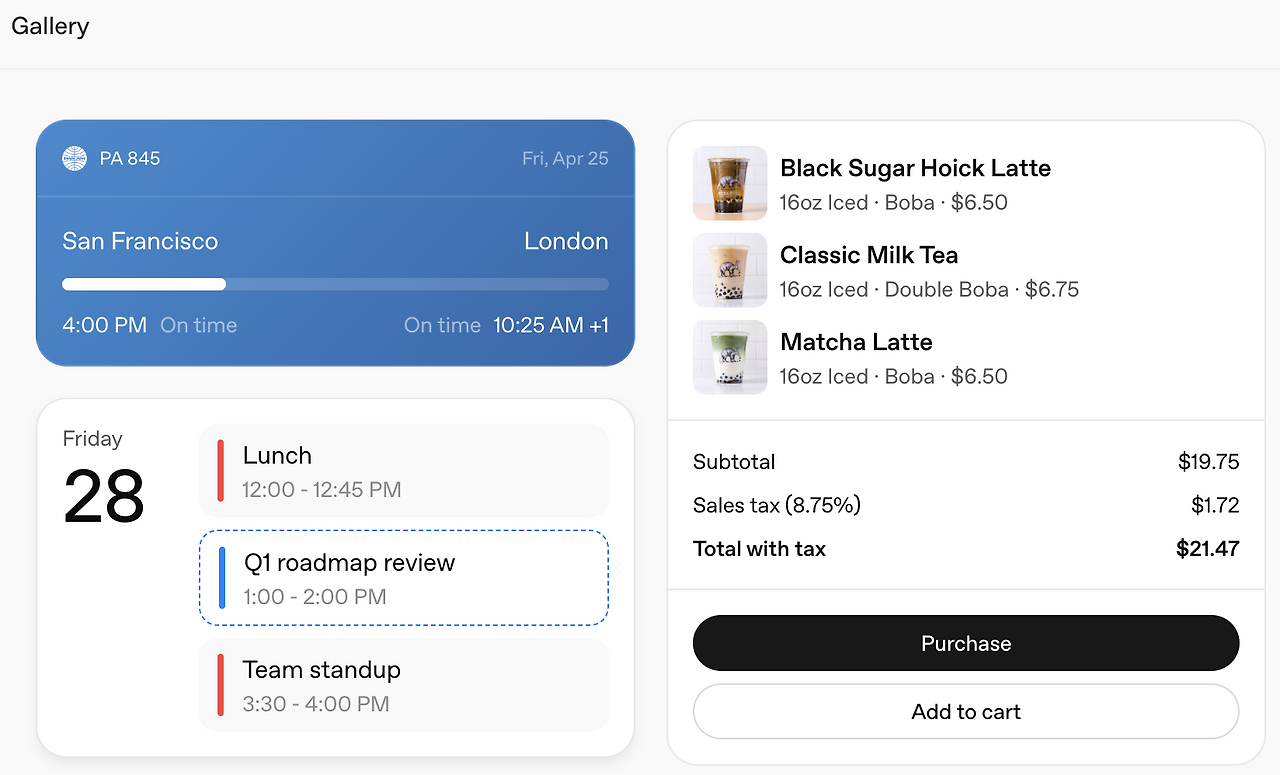The image size is (1280, 775).
Task: Click the Fri, Apr 25 flight date
Action: click(565, 158)
